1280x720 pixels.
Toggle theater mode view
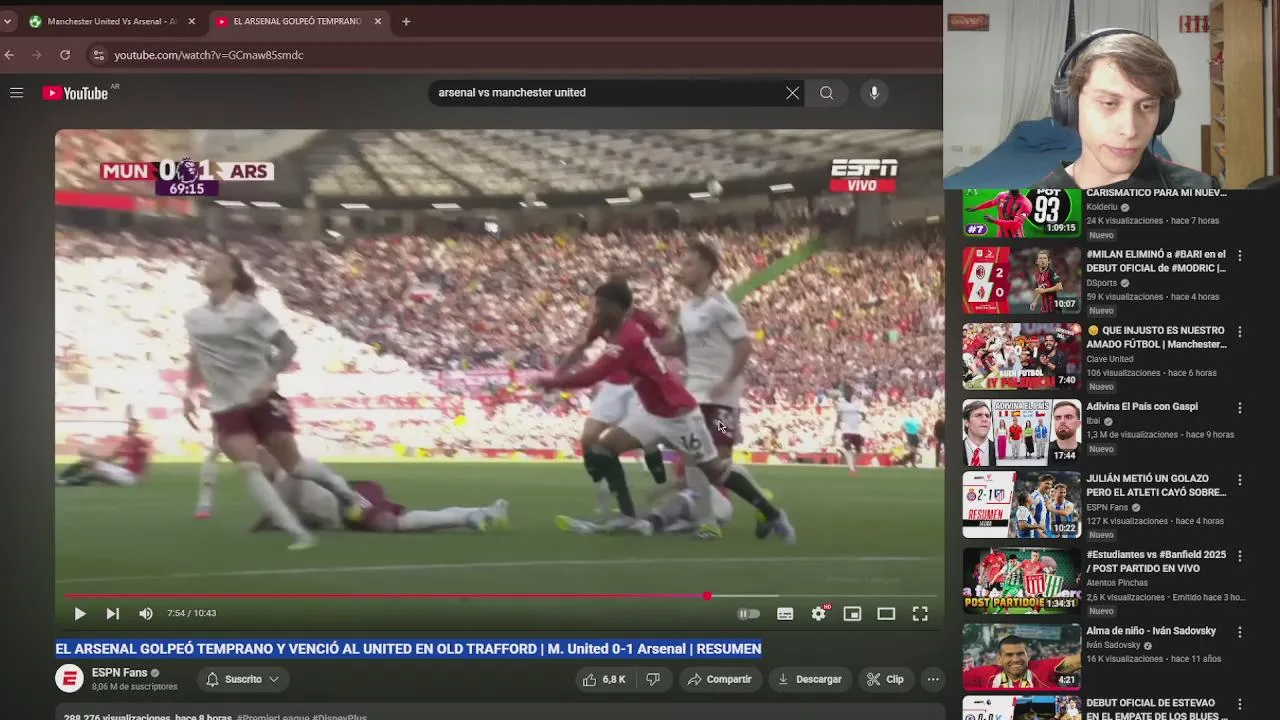coord(886,614)
